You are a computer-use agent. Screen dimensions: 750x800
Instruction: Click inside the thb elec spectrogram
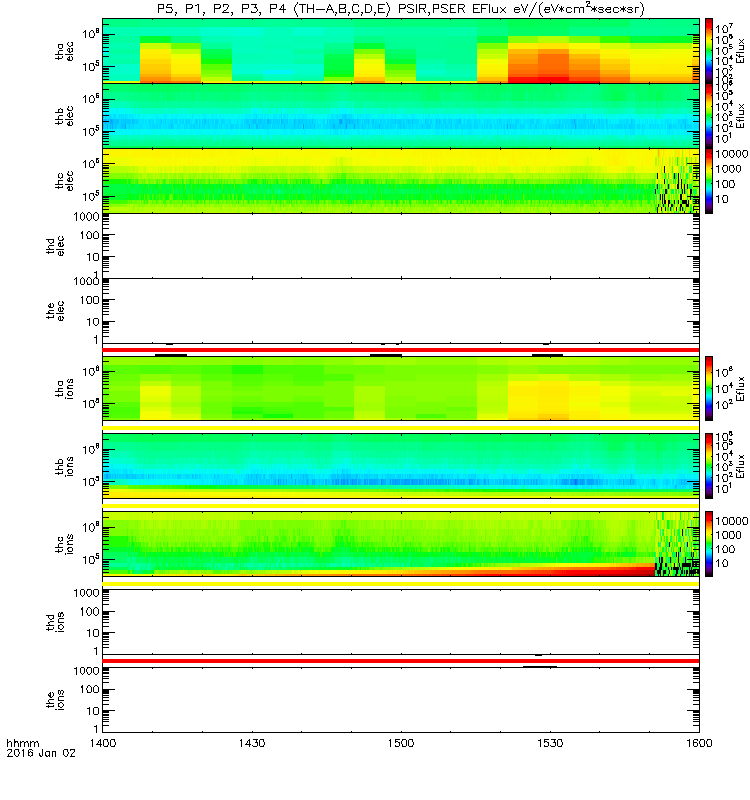[401, 116]
